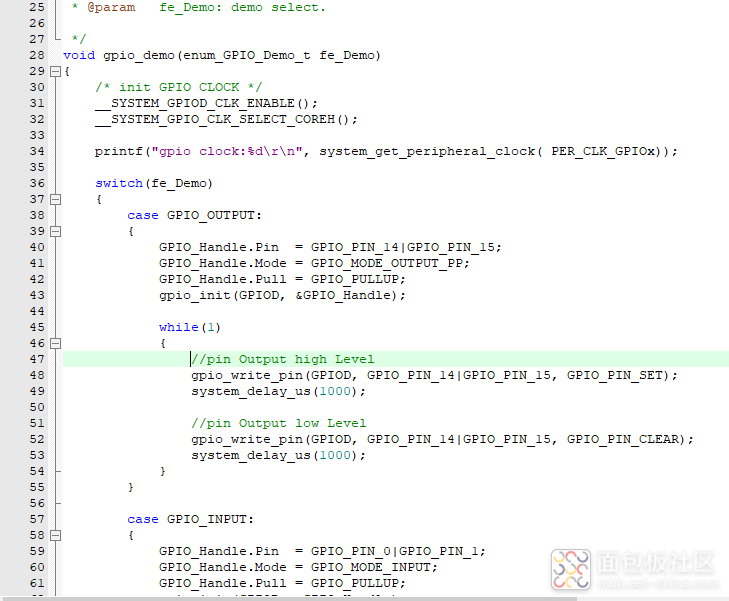This screenshot has width=729, height=601.
Task: Click the watermark logo in the bottom right
Action: click(571, 567)
